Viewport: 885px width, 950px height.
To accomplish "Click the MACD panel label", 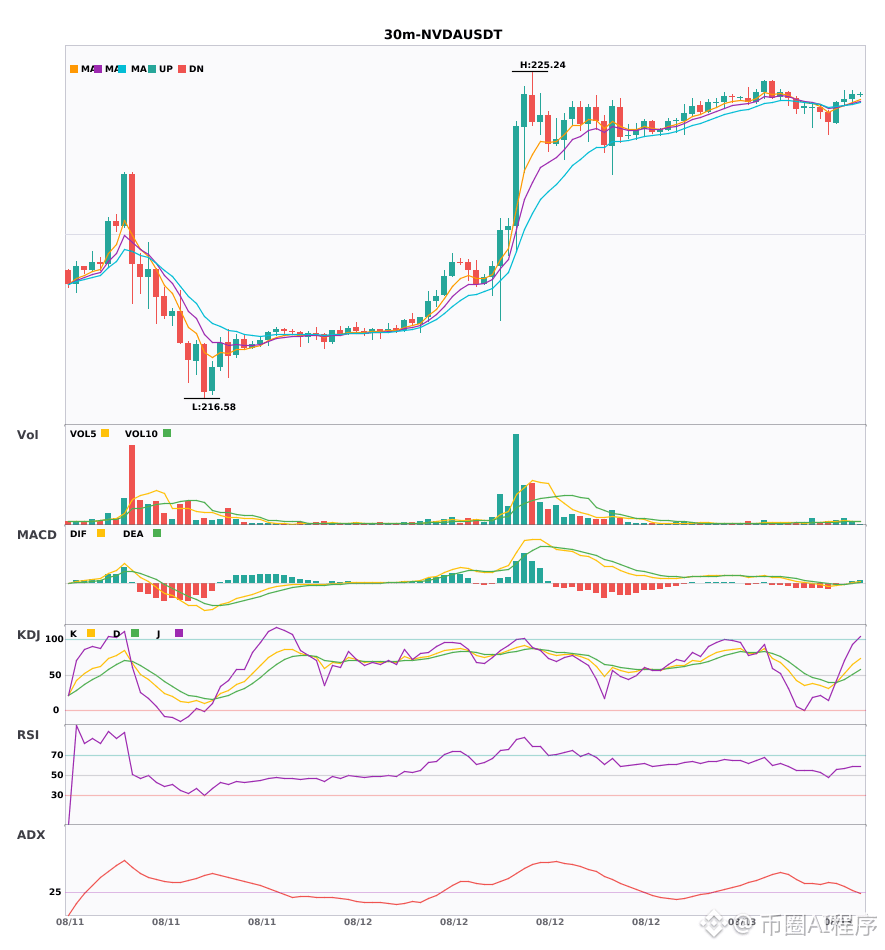I will pyautogui.click(x=36, y=535).
